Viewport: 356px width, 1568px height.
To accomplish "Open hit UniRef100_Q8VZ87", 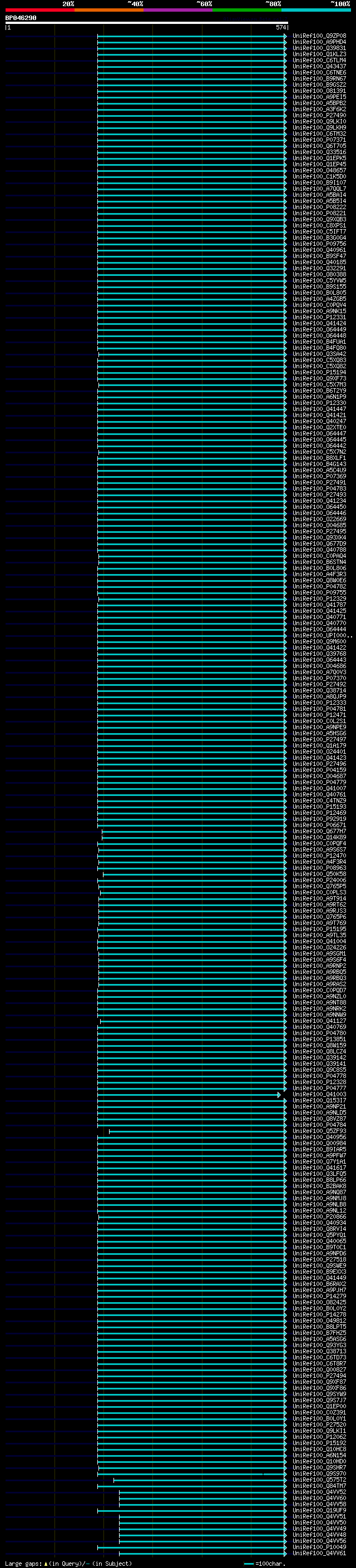I will 319,1119.
